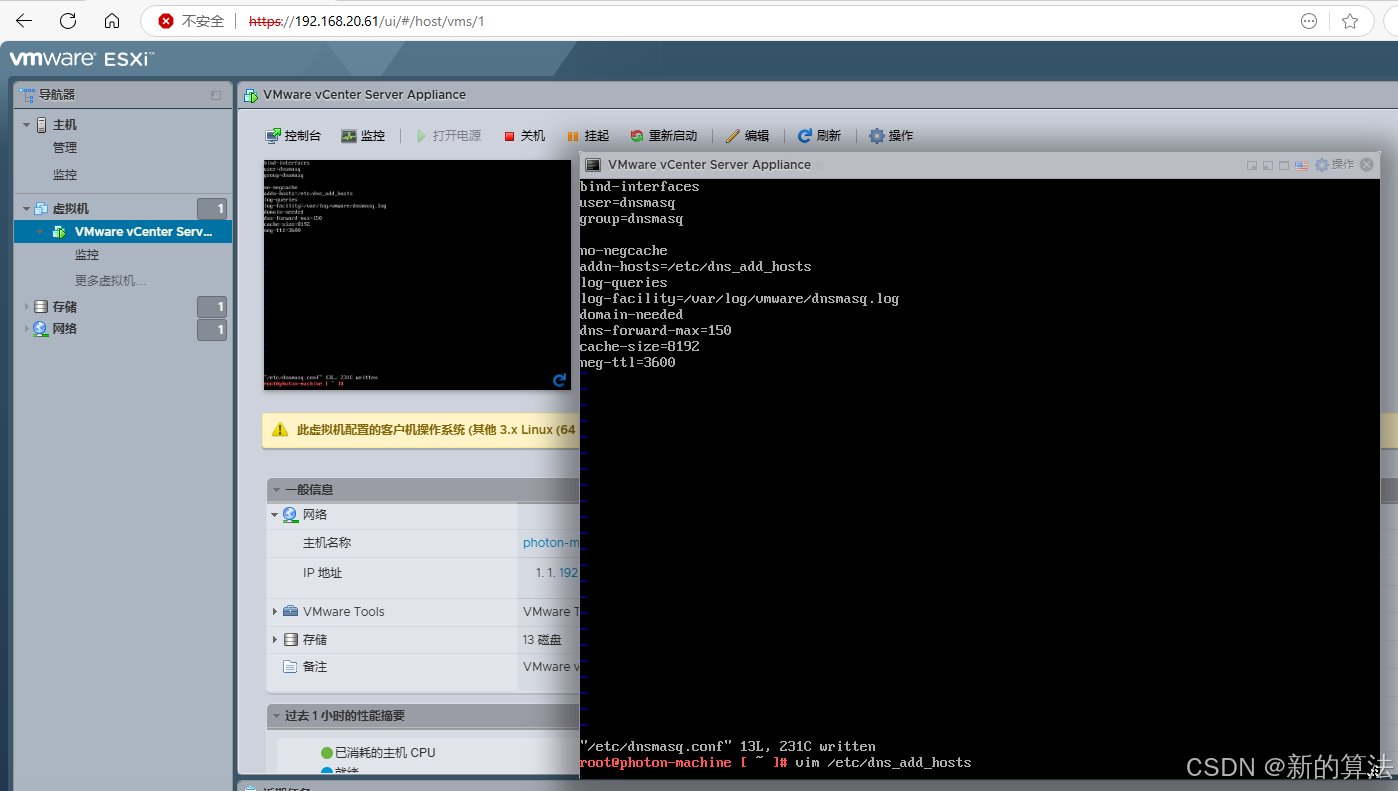
Task: Collapse the 网络 row under 一般信息
Action: [275, 515]
